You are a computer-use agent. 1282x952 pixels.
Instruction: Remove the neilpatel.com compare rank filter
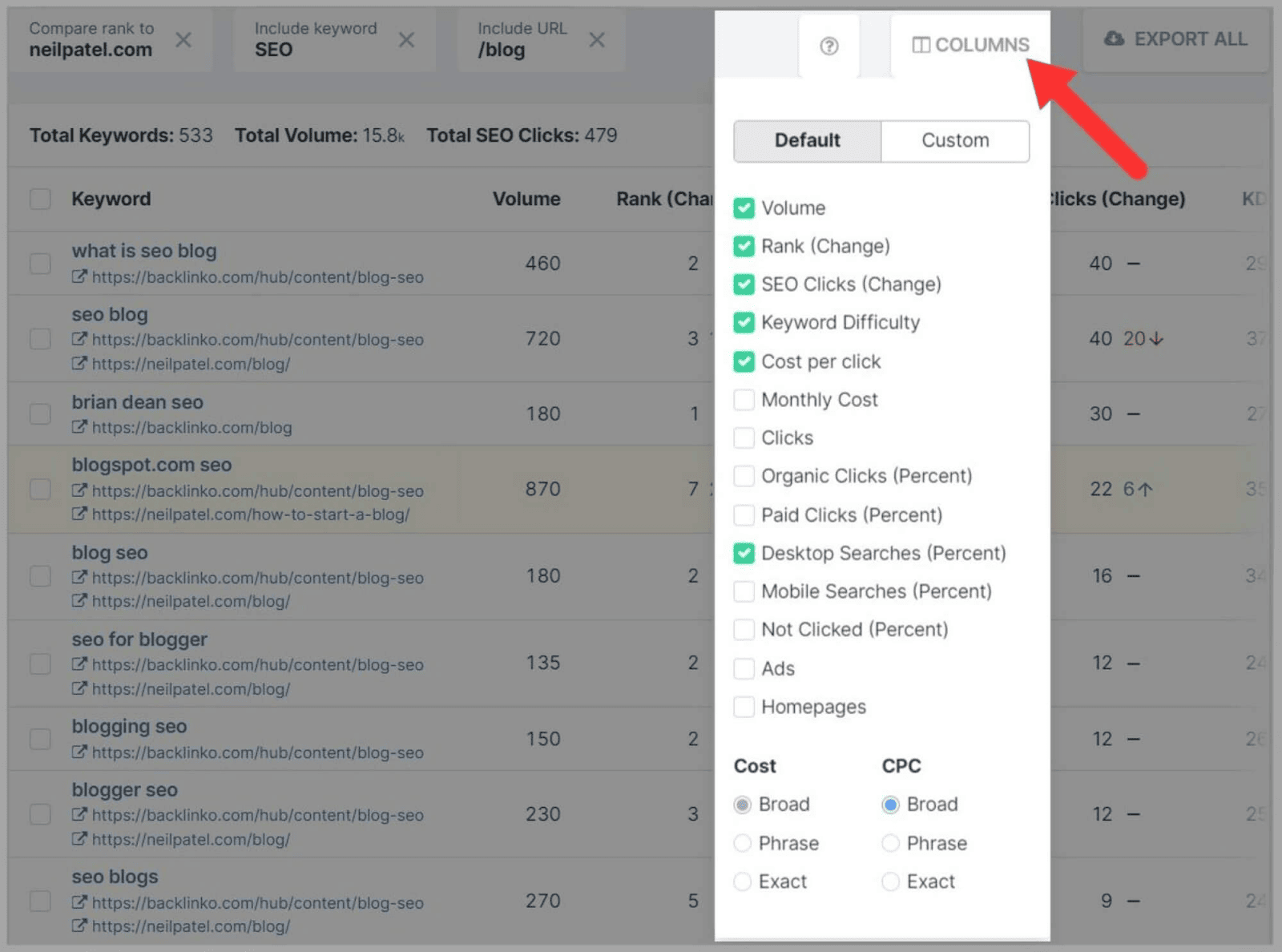[x=183, y=39]
